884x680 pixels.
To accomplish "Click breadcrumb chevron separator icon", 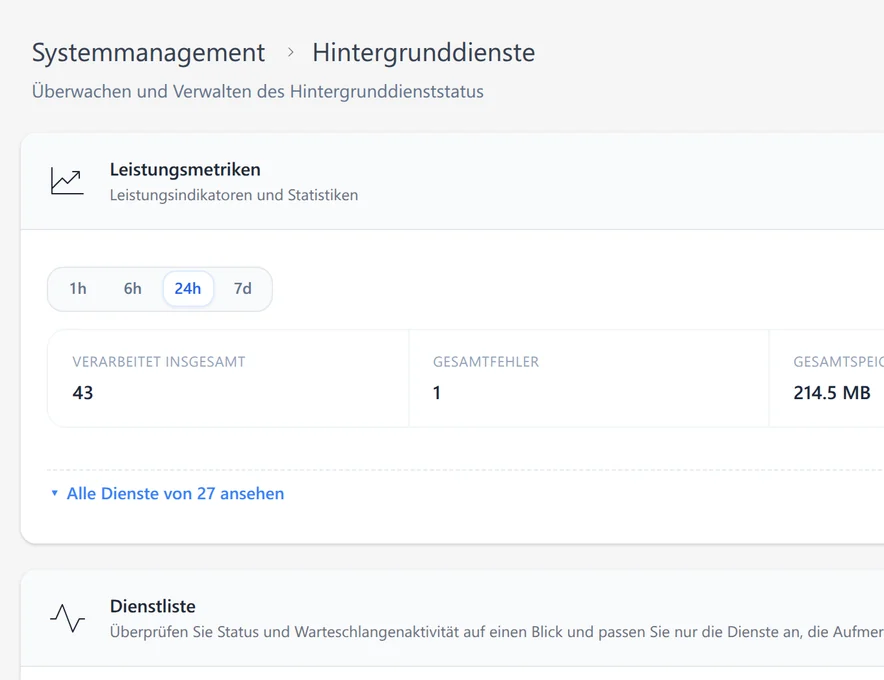I will coord(290,52).
